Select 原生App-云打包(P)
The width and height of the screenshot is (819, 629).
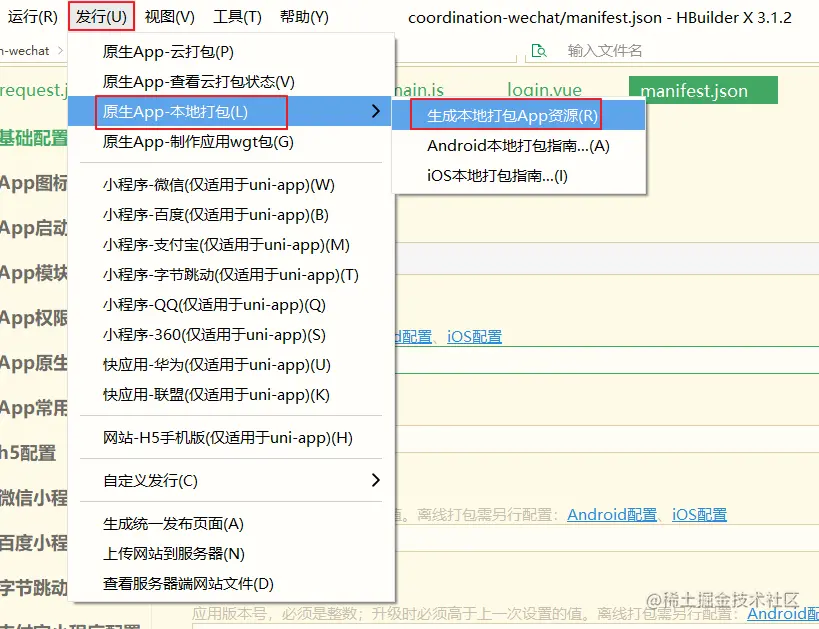coord(231,52)
